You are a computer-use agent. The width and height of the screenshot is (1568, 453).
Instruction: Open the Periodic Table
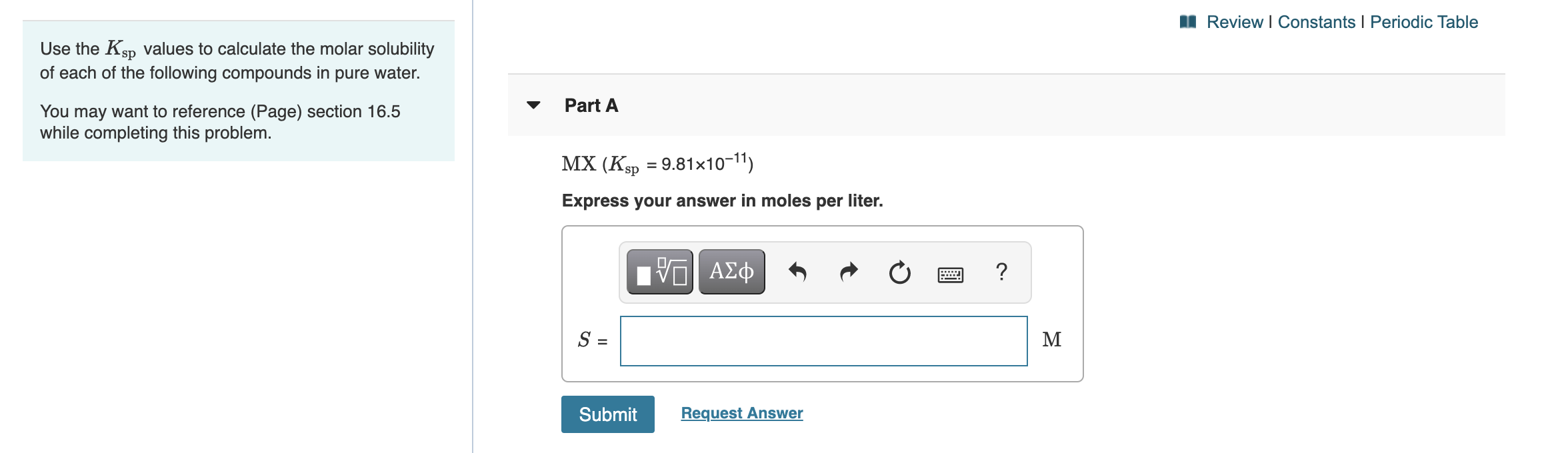pos(1423,21)
